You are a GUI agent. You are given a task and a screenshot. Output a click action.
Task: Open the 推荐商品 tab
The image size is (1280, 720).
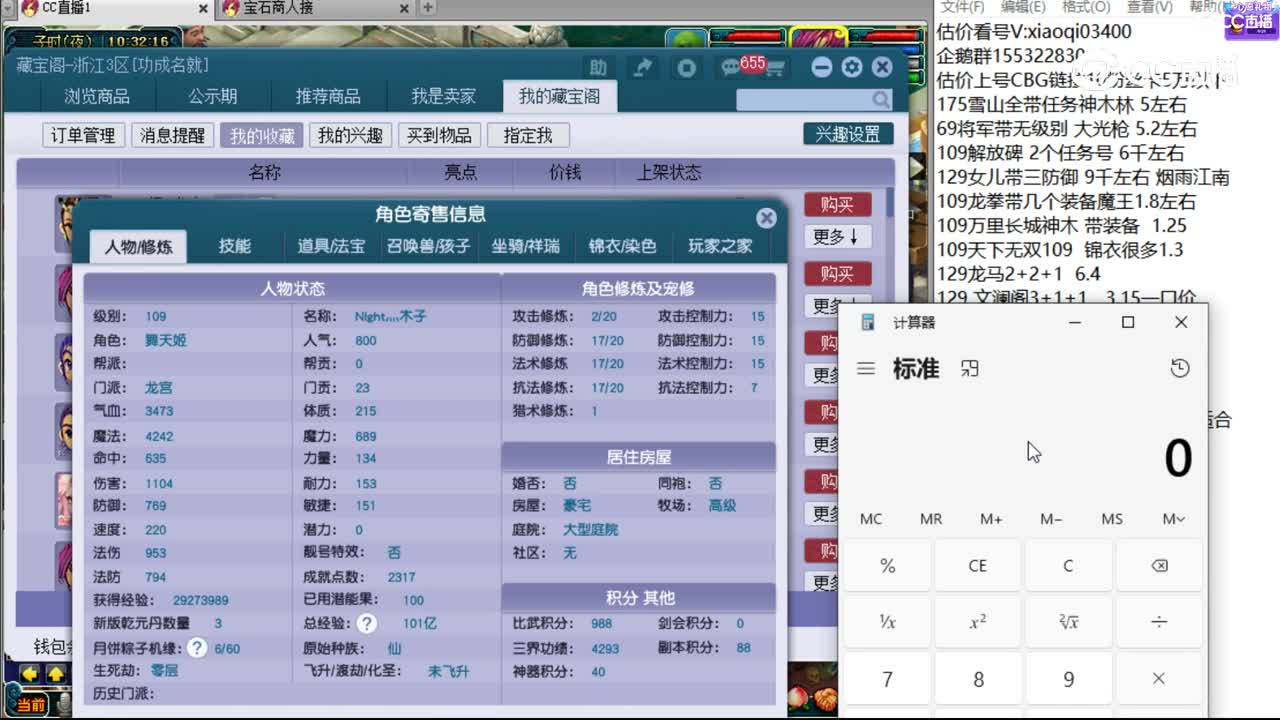point(328,97)
